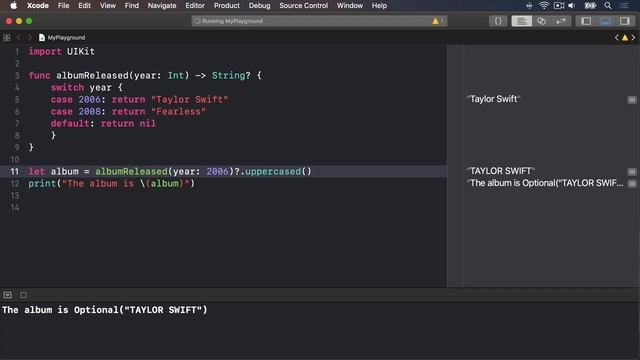Click MyPlayground in the jump bar

click(x=62, y=38)
